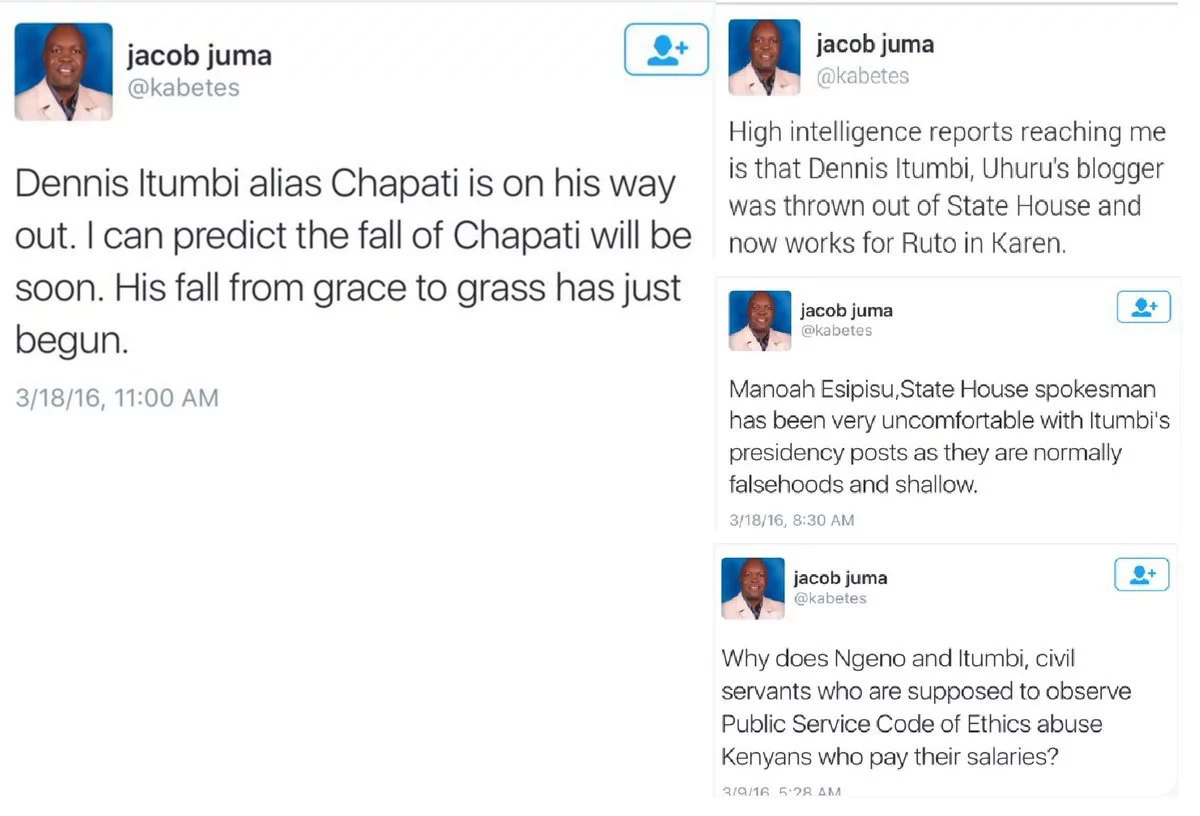Click the 3/18/16, 11:00 AM timestamp
This screenshot has height=816, width=1200.
coord(117,398)
